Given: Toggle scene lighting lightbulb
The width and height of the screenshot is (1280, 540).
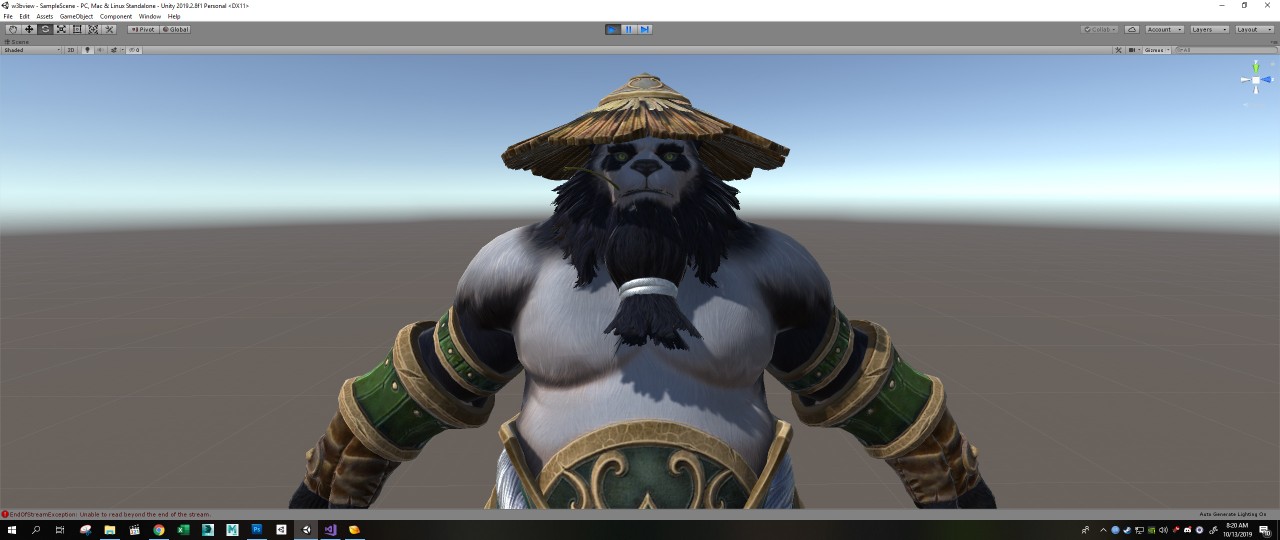Looking at the screenshot, I should point(87,50).
